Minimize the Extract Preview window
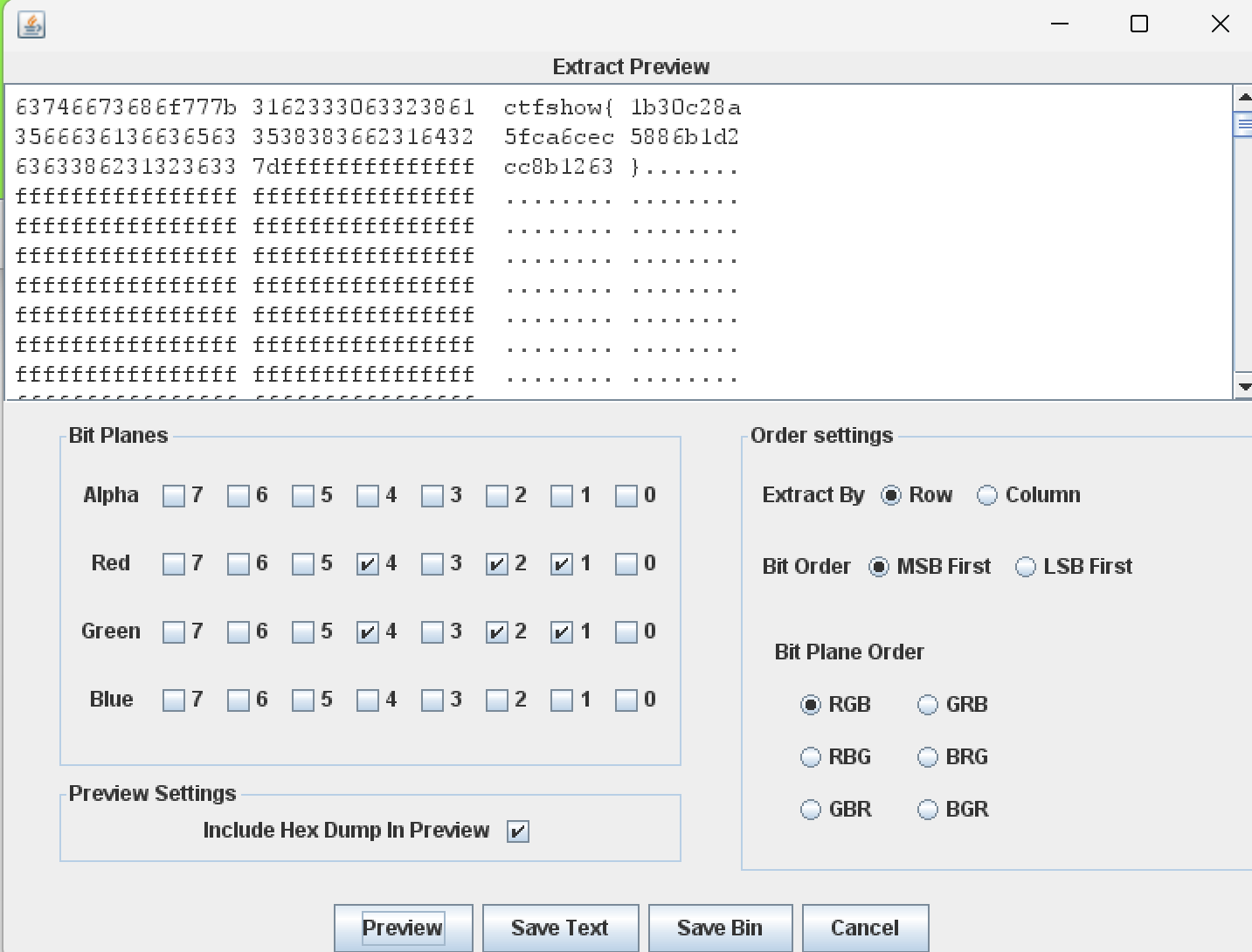The image size is (1252, 952). click(1060, 24)
